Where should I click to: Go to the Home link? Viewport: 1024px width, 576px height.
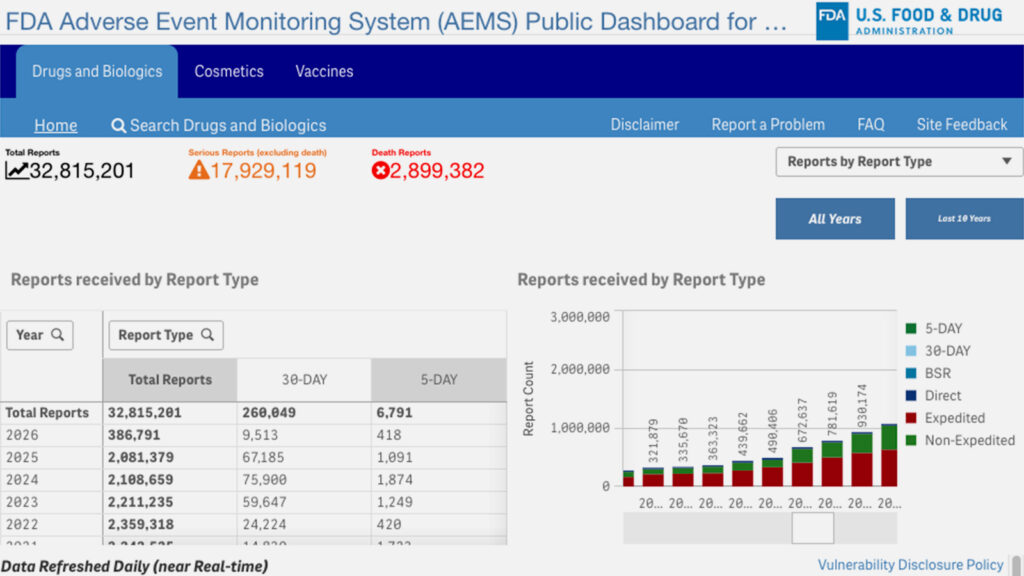tap(55, 125)
